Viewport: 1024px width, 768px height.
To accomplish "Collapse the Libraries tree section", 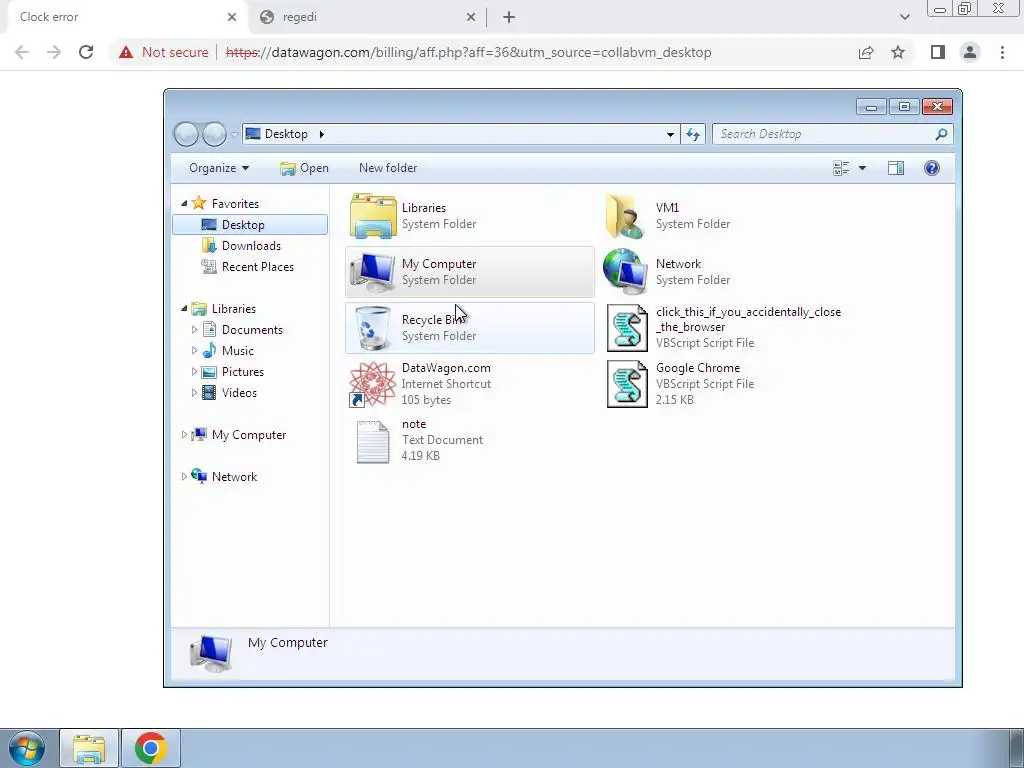I will 184,308.
